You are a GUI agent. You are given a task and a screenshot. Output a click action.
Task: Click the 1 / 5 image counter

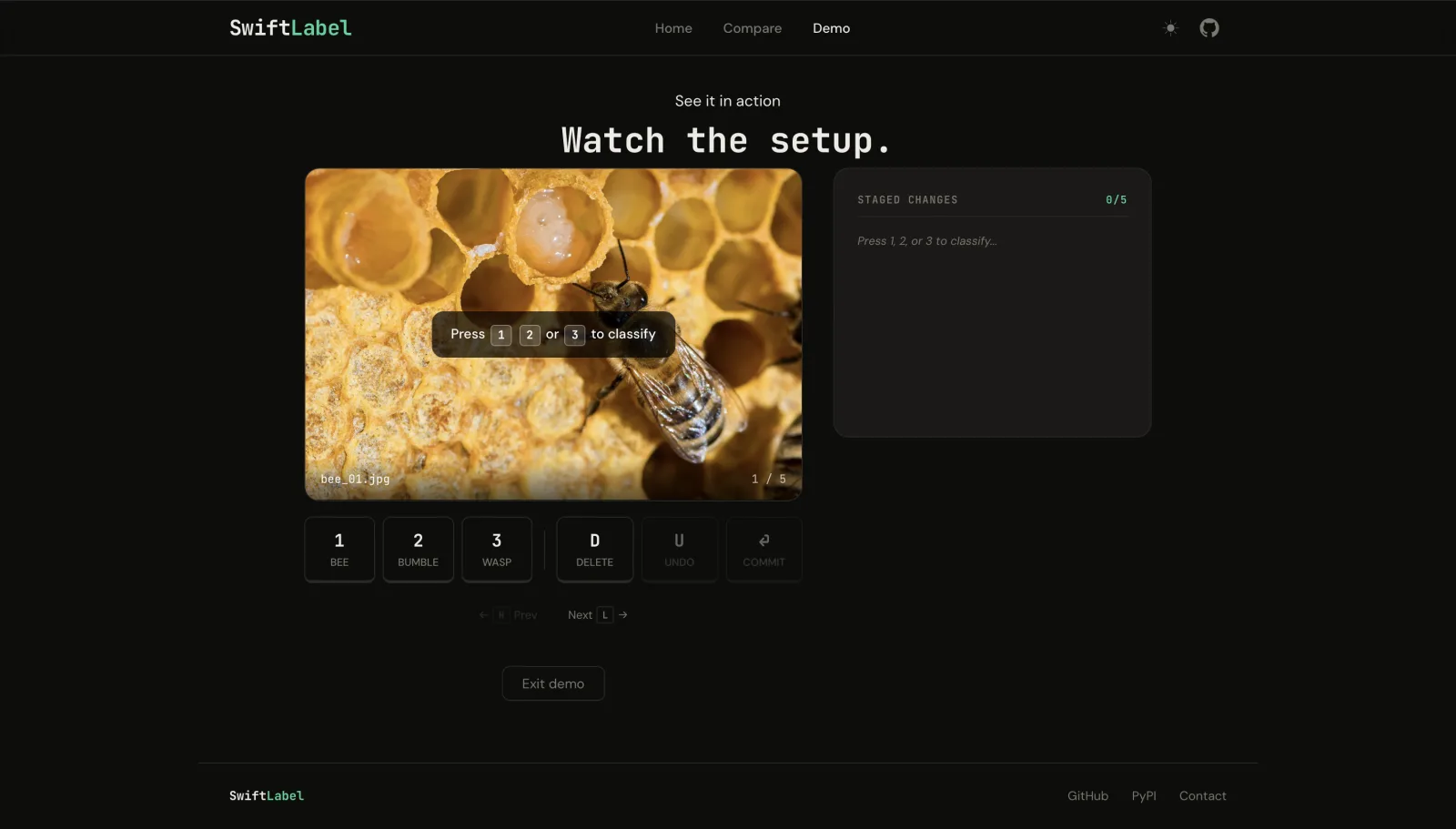769,479
